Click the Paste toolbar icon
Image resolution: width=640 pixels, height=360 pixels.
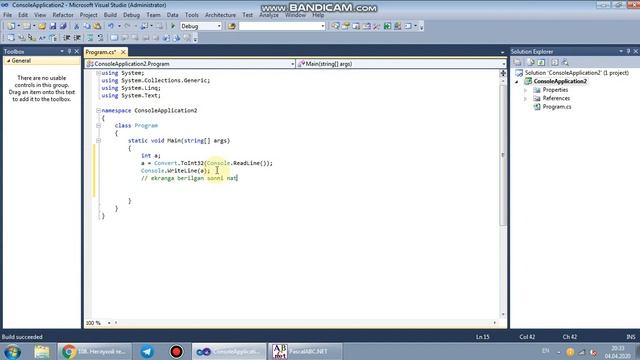[x=97, y=26]
